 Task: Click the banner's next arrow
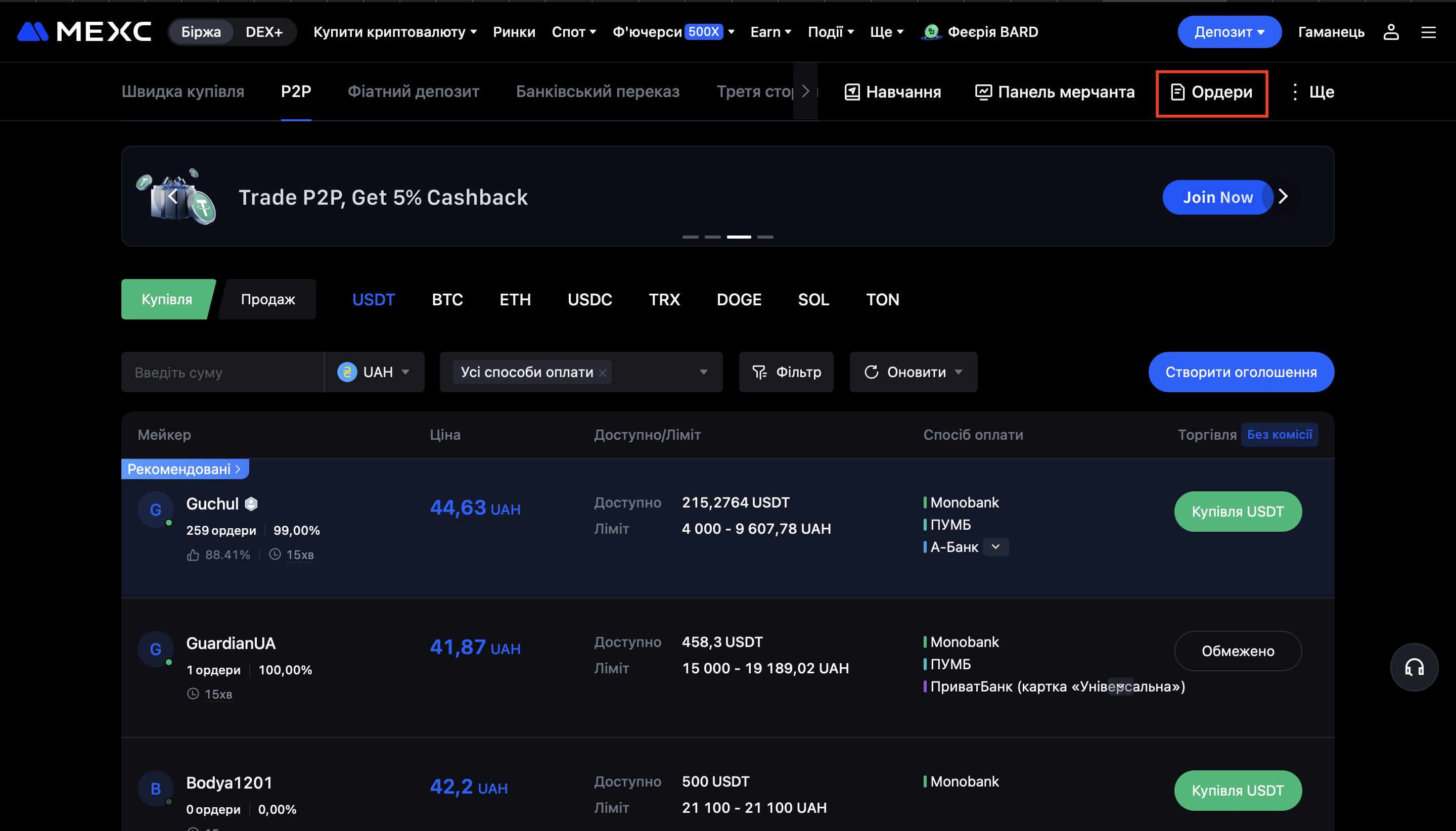click(x=1283, y=196)
